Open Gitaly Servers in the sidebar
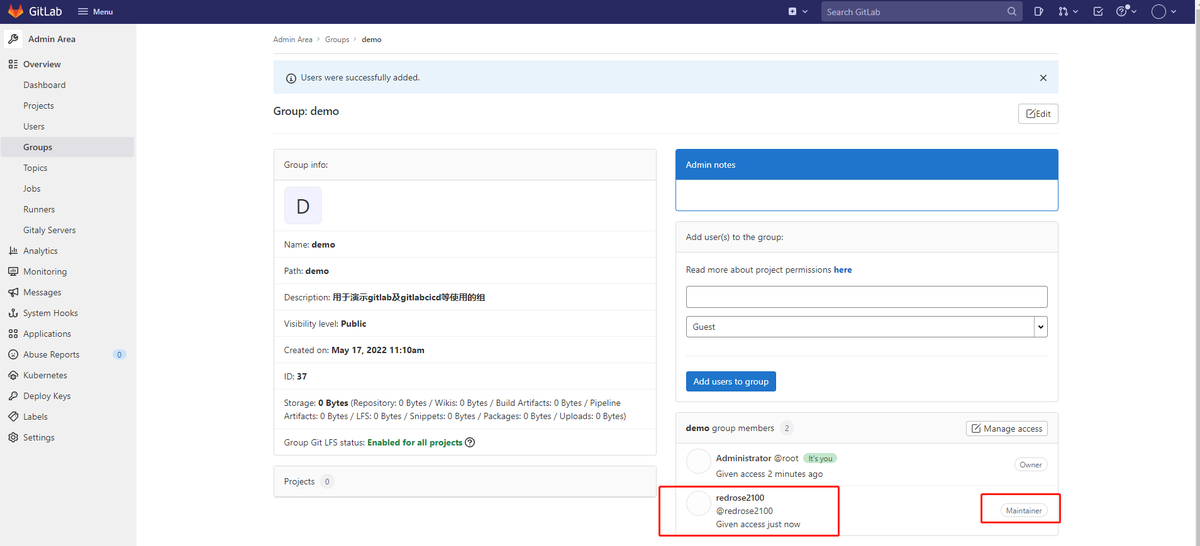1200x546 pixels. tap(49, 230)
